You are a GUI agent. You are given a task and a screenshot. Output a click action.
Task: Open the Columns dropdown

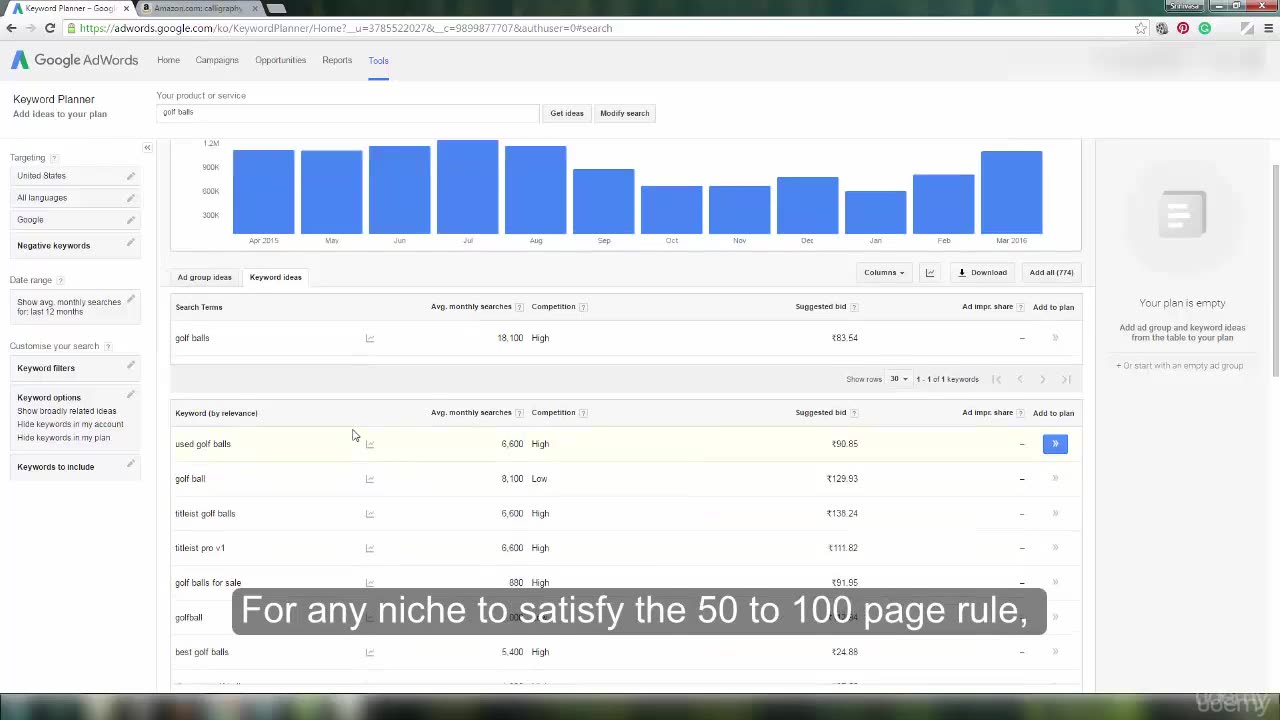point(884,272)
